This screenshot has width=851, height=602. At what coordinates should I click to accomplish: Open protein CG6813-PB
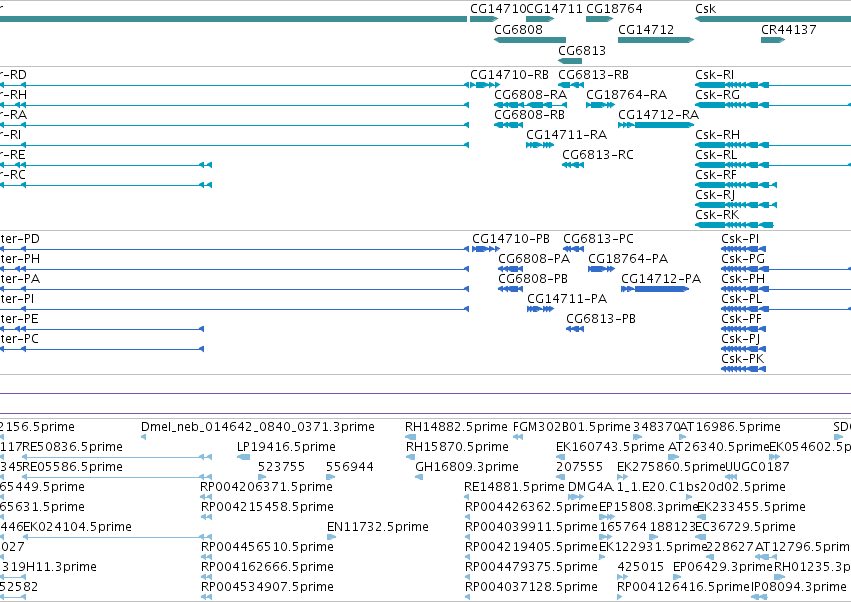(x=601, y=320)
